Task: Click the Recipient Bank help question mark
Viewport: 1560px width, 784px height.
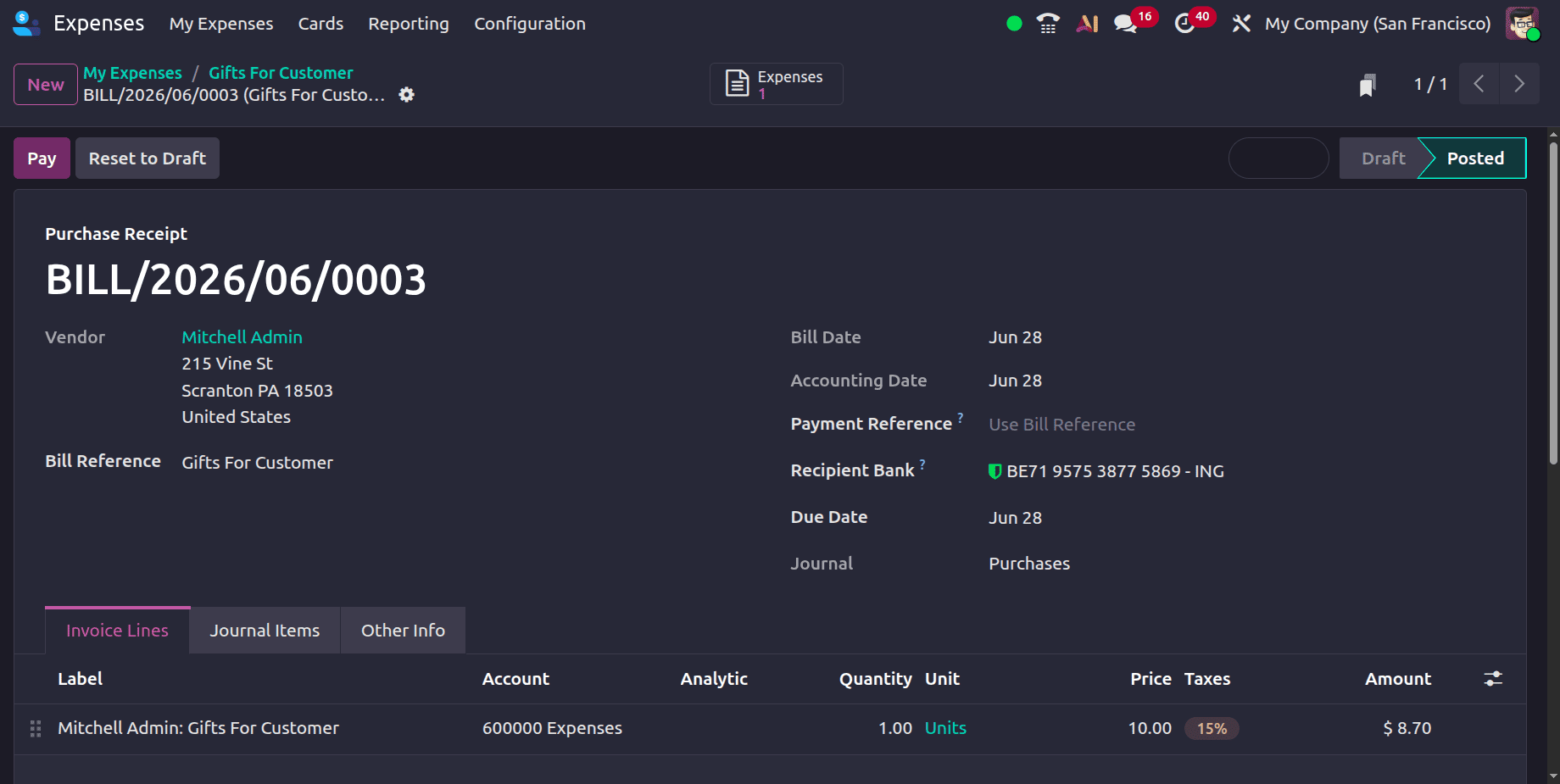Action: tap(922, 464)
